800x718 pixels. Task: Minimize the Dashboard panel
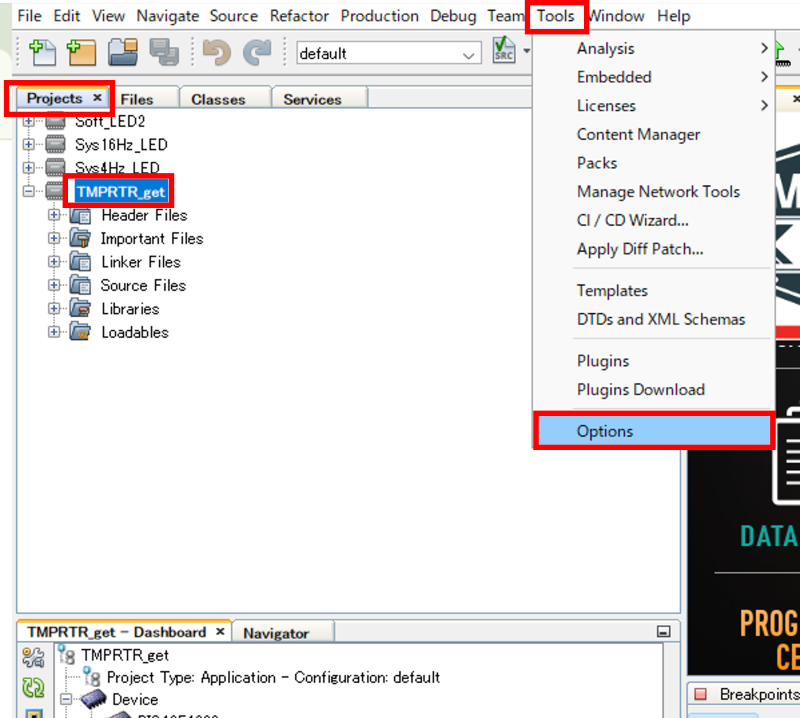click(662, 632)
